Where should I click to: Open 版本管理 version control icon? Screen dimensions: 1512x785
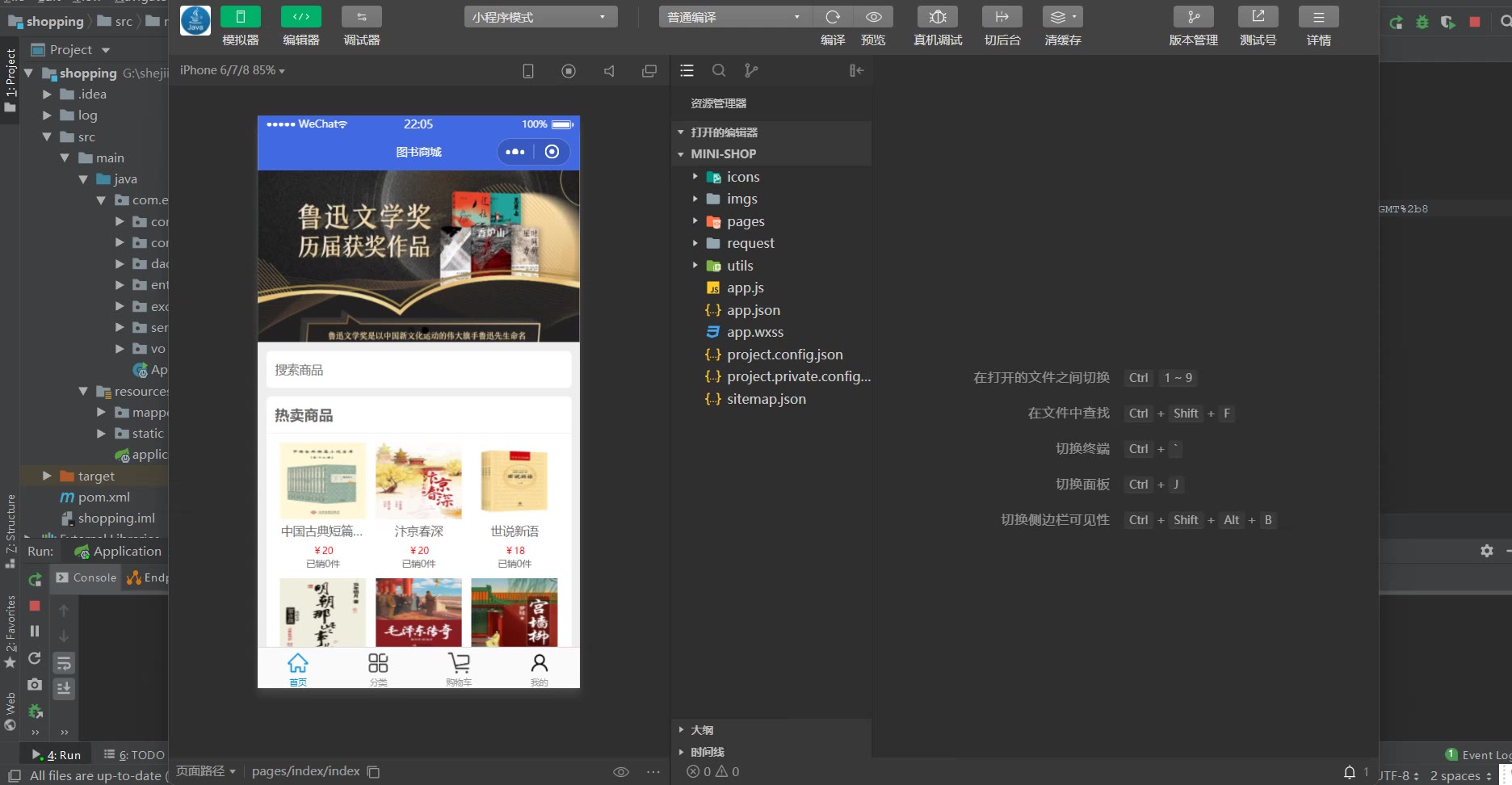1193,17
